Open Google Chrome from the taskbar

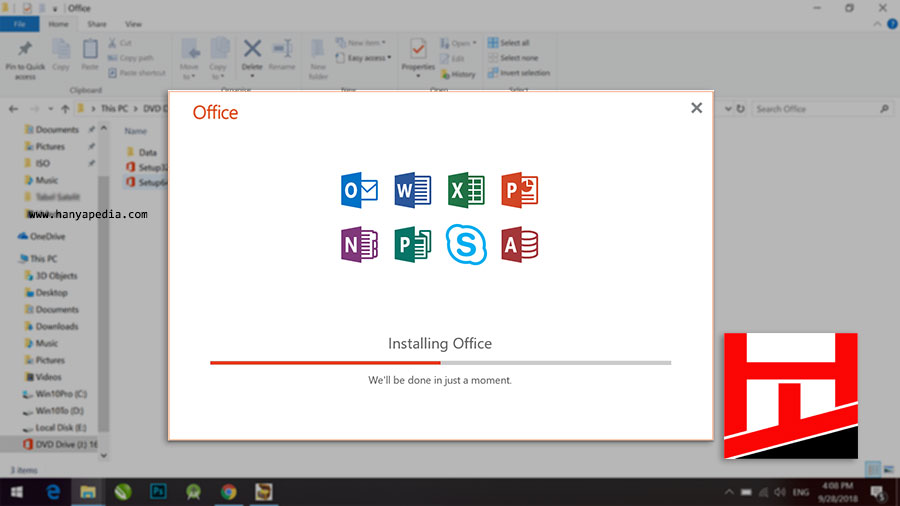point(228,492)
